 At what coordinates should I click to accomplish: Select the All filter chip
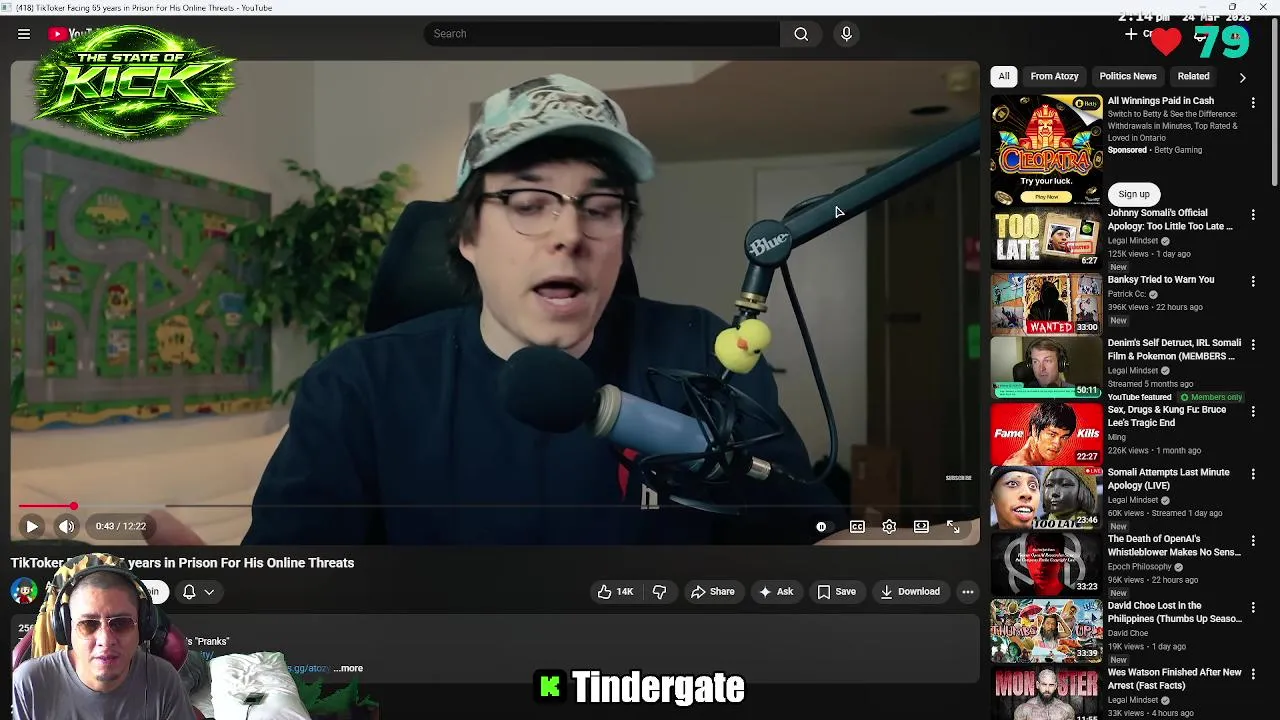1003,76
